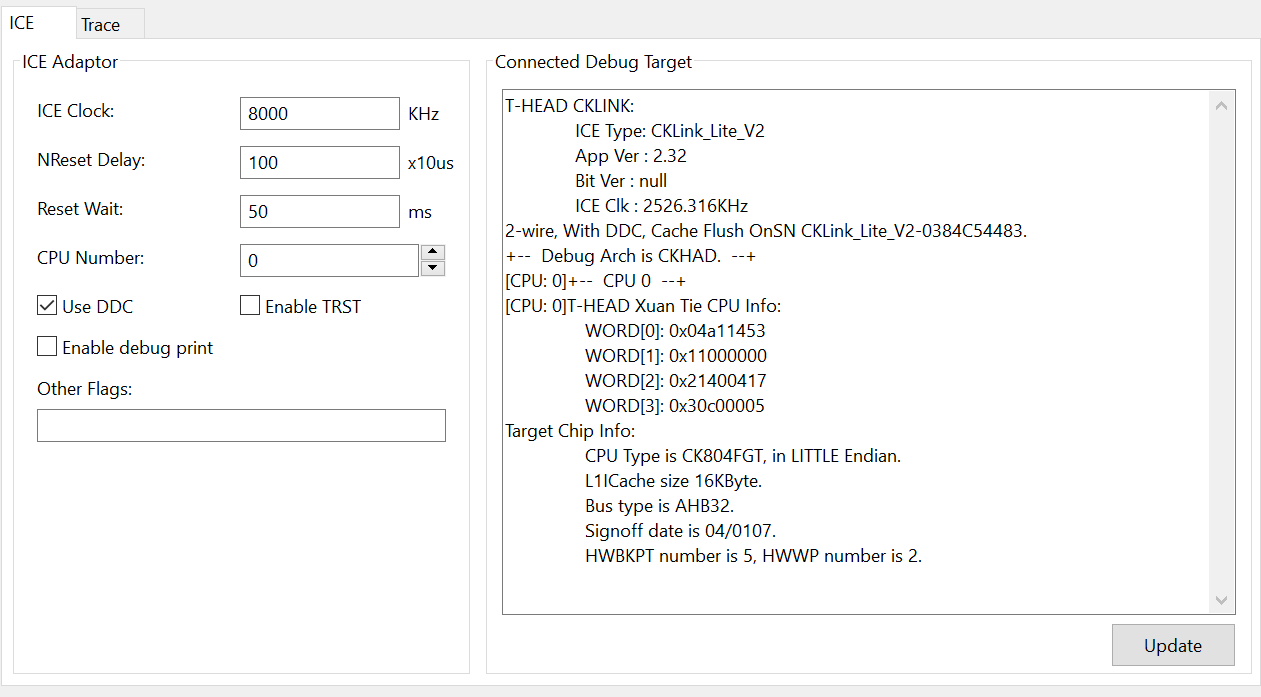
Task: Select the ICE tab
Action: (22, 23)
